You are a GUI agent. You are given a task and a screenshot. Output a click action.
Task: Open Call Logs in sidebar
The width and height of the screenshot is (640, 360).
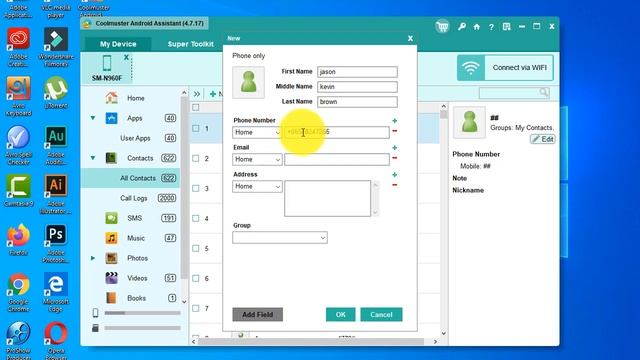click(133, 198)
